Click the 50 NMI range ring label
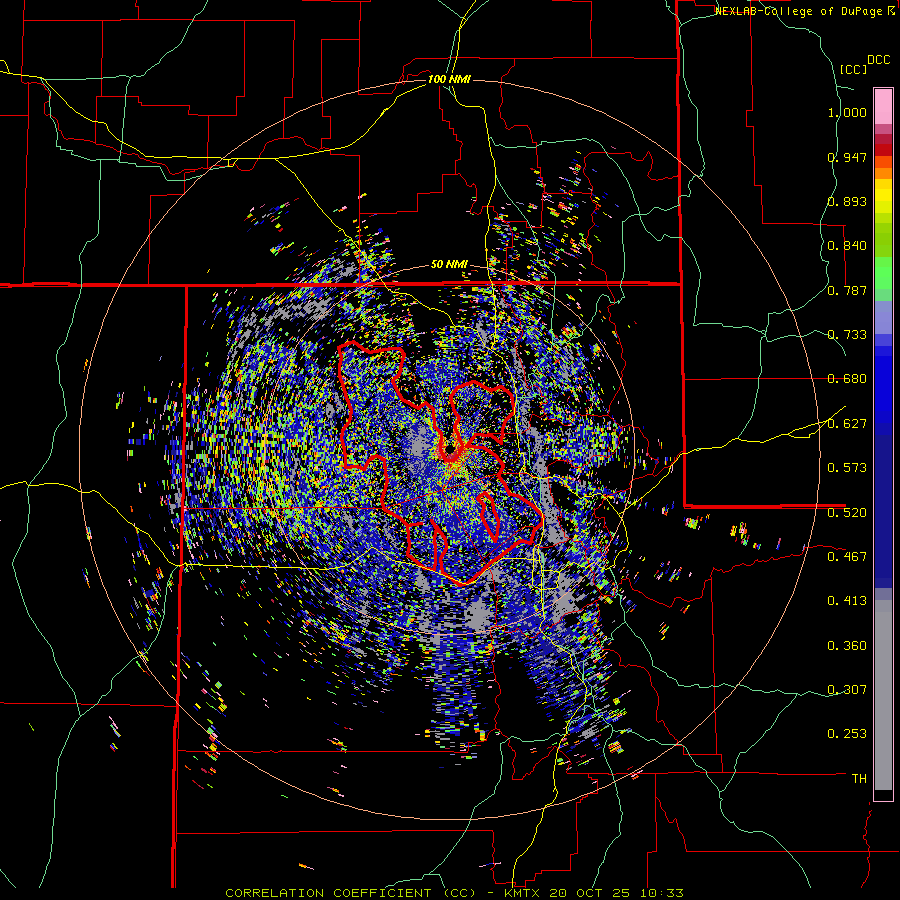 (x=449, y=265)
